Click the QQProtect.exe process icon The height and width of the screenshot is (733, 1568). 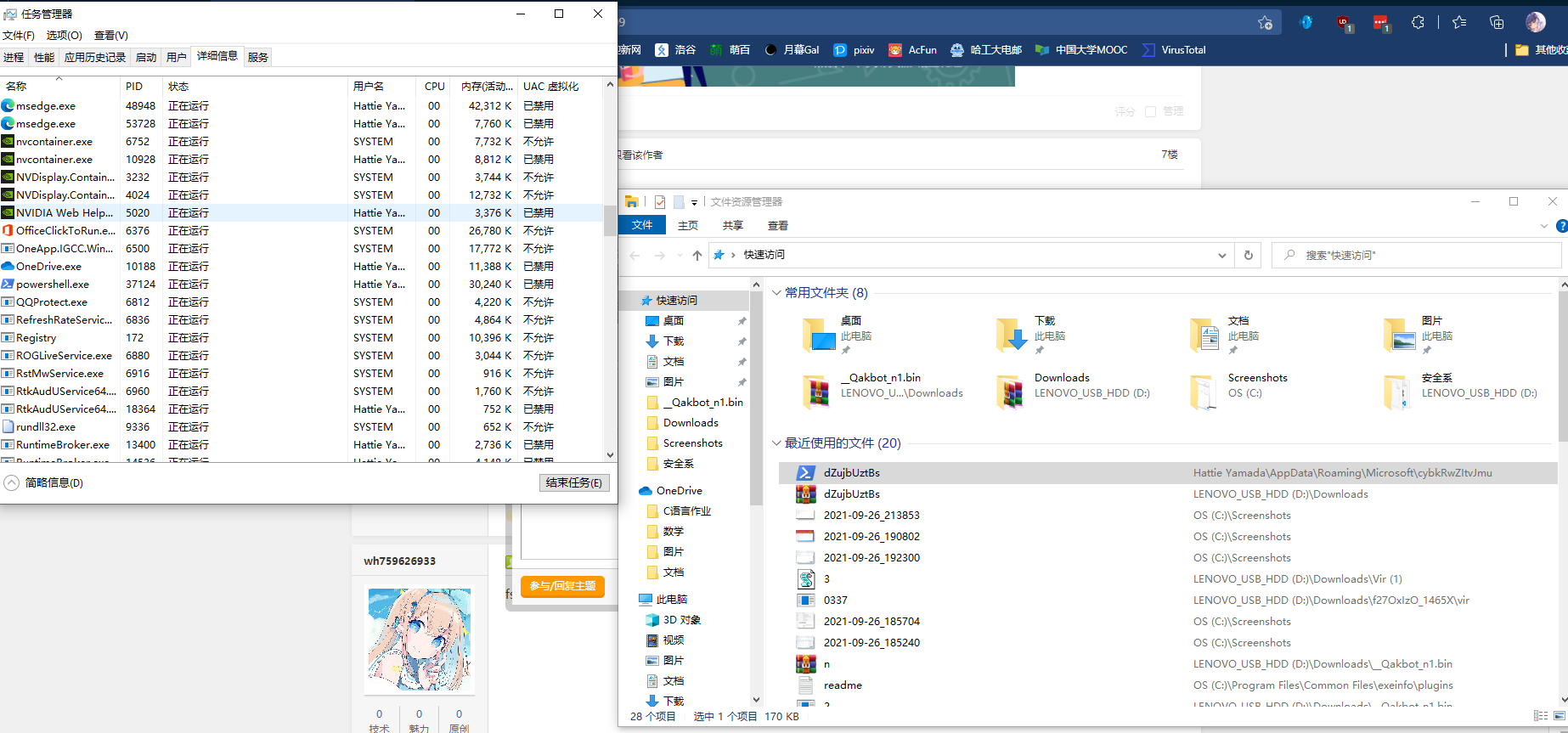click(x=8, y=302)
